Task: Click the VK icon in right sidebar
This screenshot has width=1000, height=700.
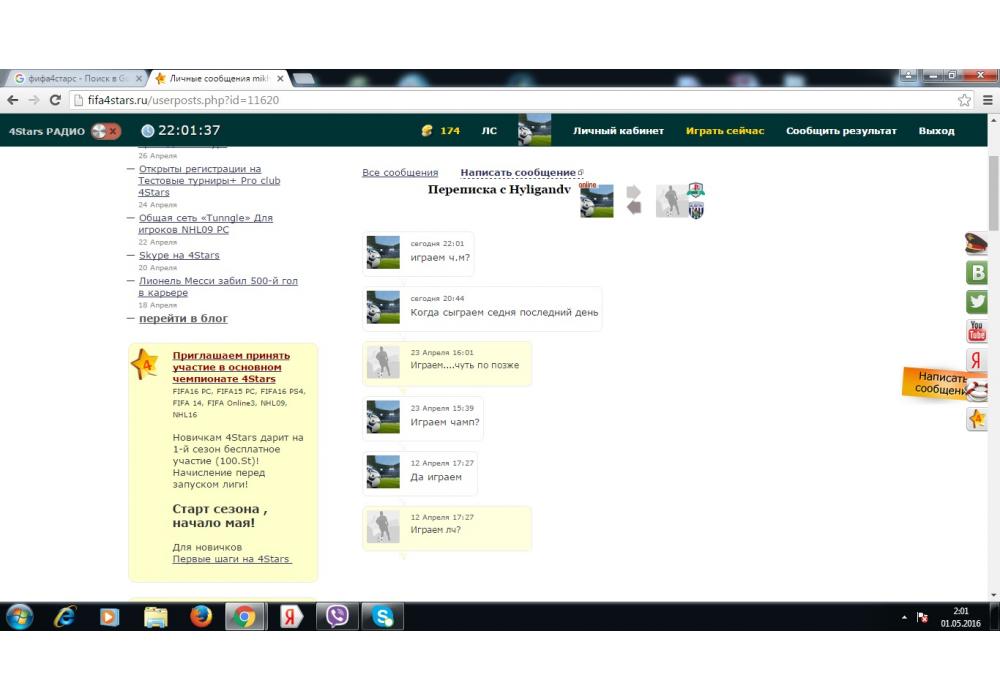Action: 976,273
